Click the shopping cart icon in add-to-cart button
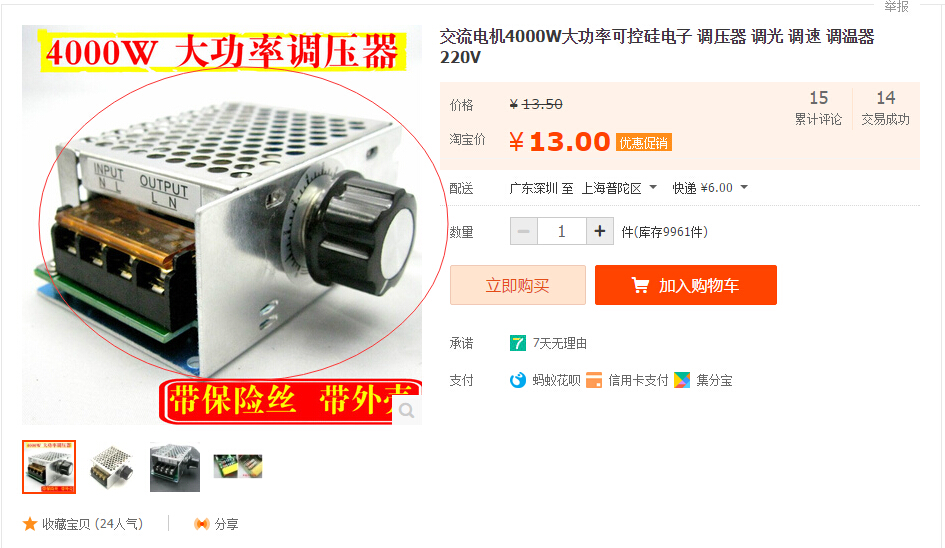Screen dimensions: 945x548 (x=640, y=285)
